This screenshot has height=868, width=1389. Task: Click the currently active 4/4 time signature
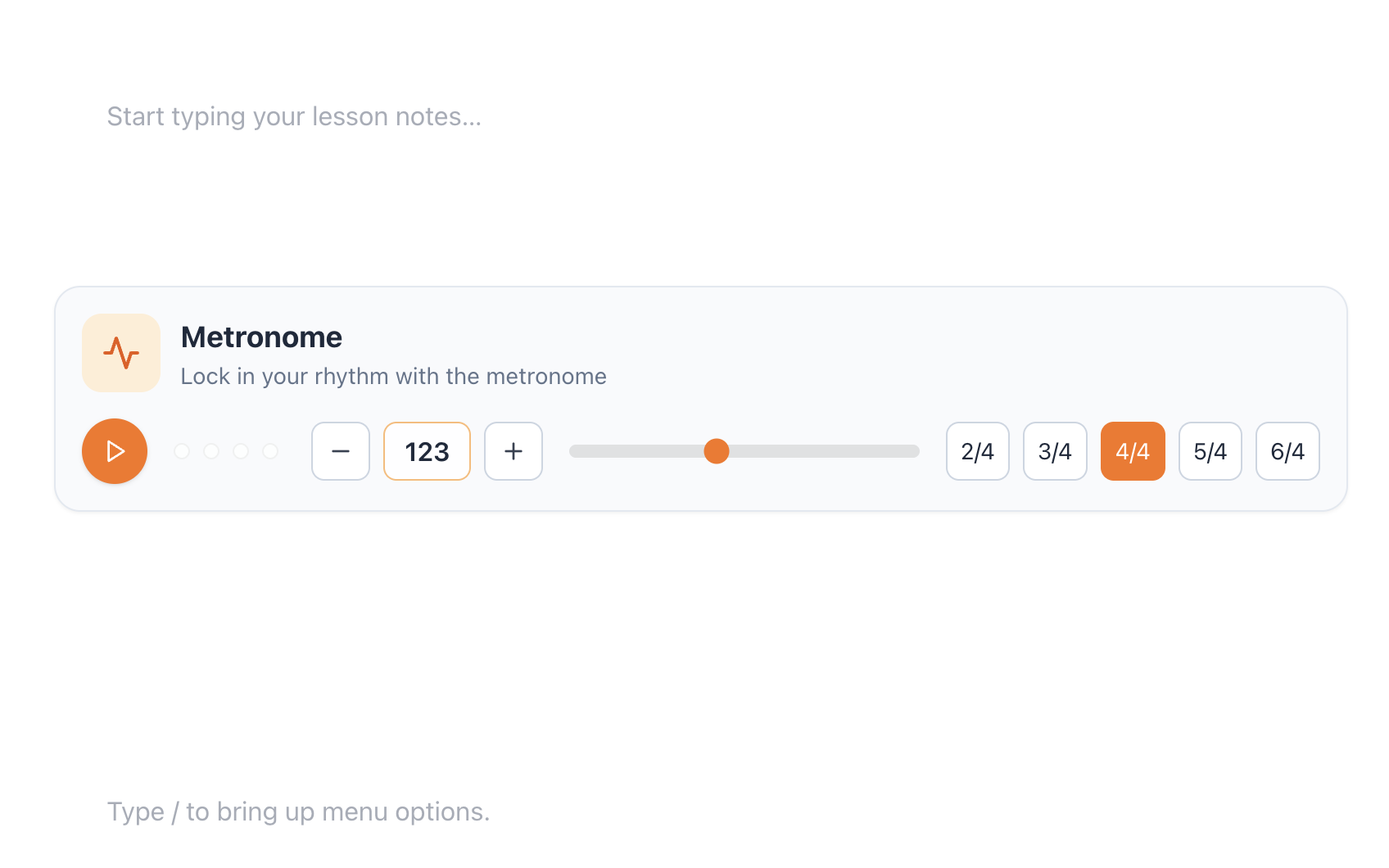point(1133,451)
